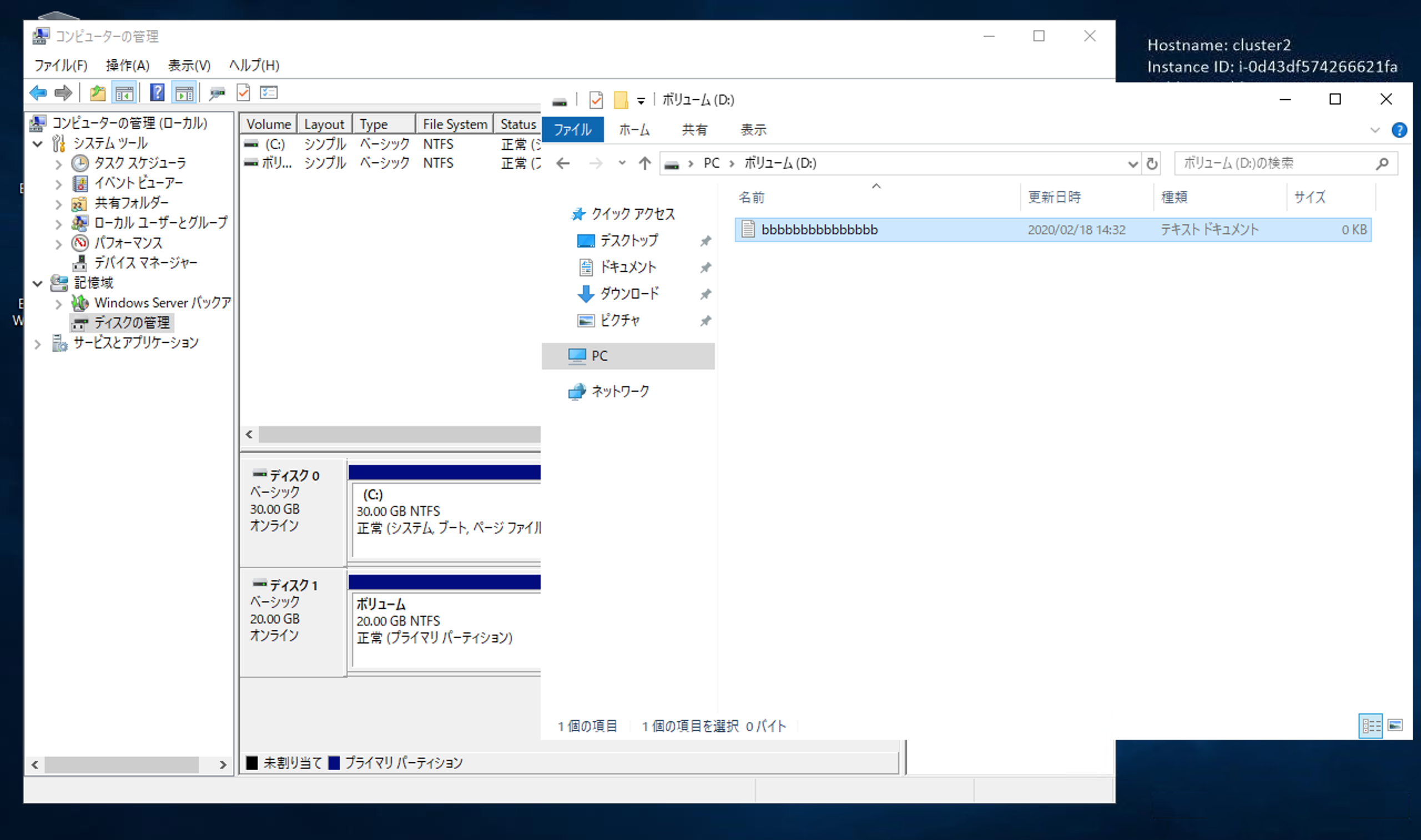This screenshot has width=1421, height=840.
Task: Expand the Explorer ribbon chevron
Action: coord(1374,130)
